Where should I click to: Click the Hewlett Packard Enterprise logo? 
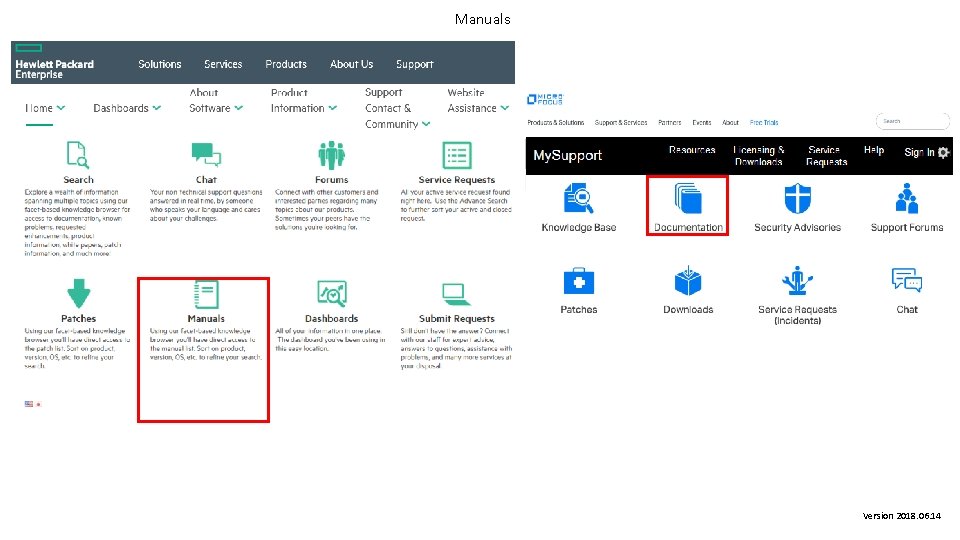pyautogui.click(x=54, y=62)
